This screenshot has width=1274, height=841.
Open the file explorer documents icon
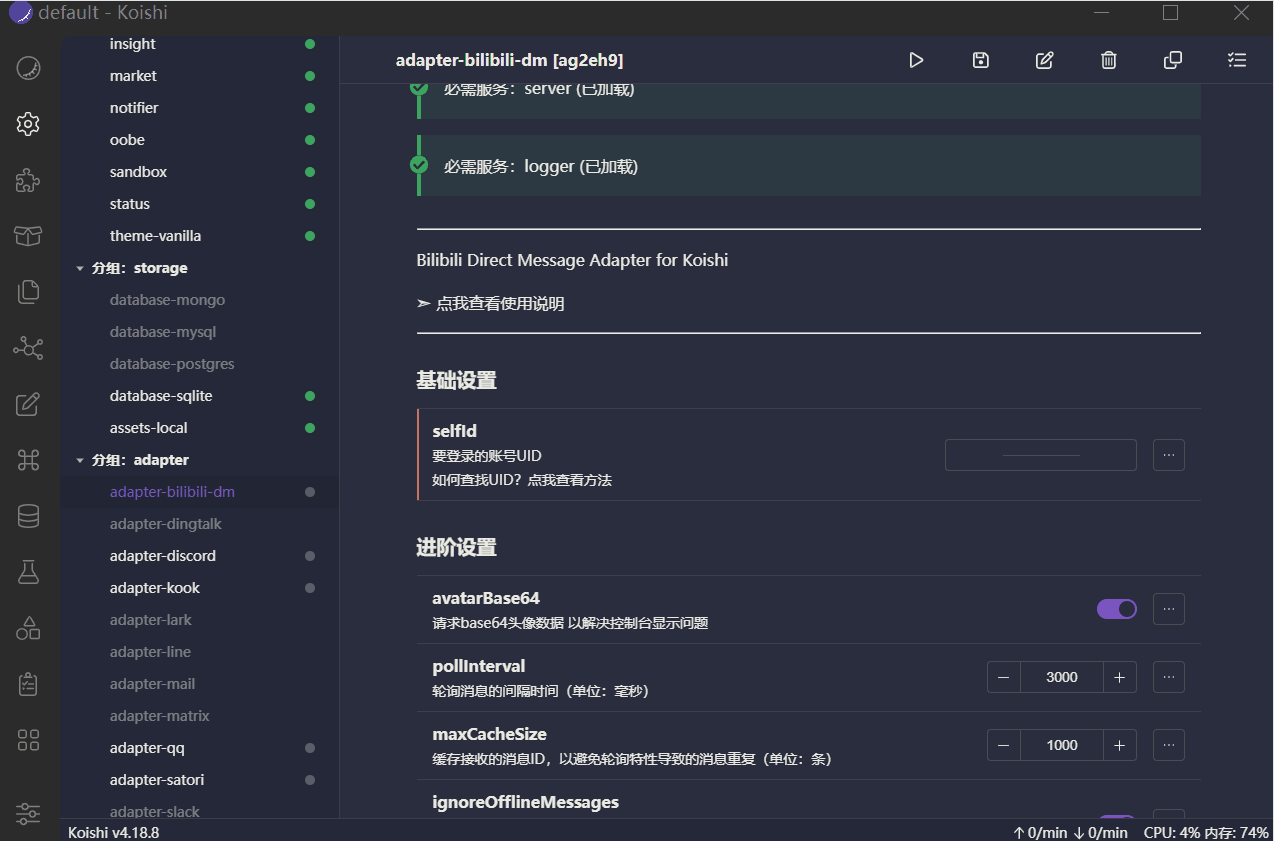(28, 292)
